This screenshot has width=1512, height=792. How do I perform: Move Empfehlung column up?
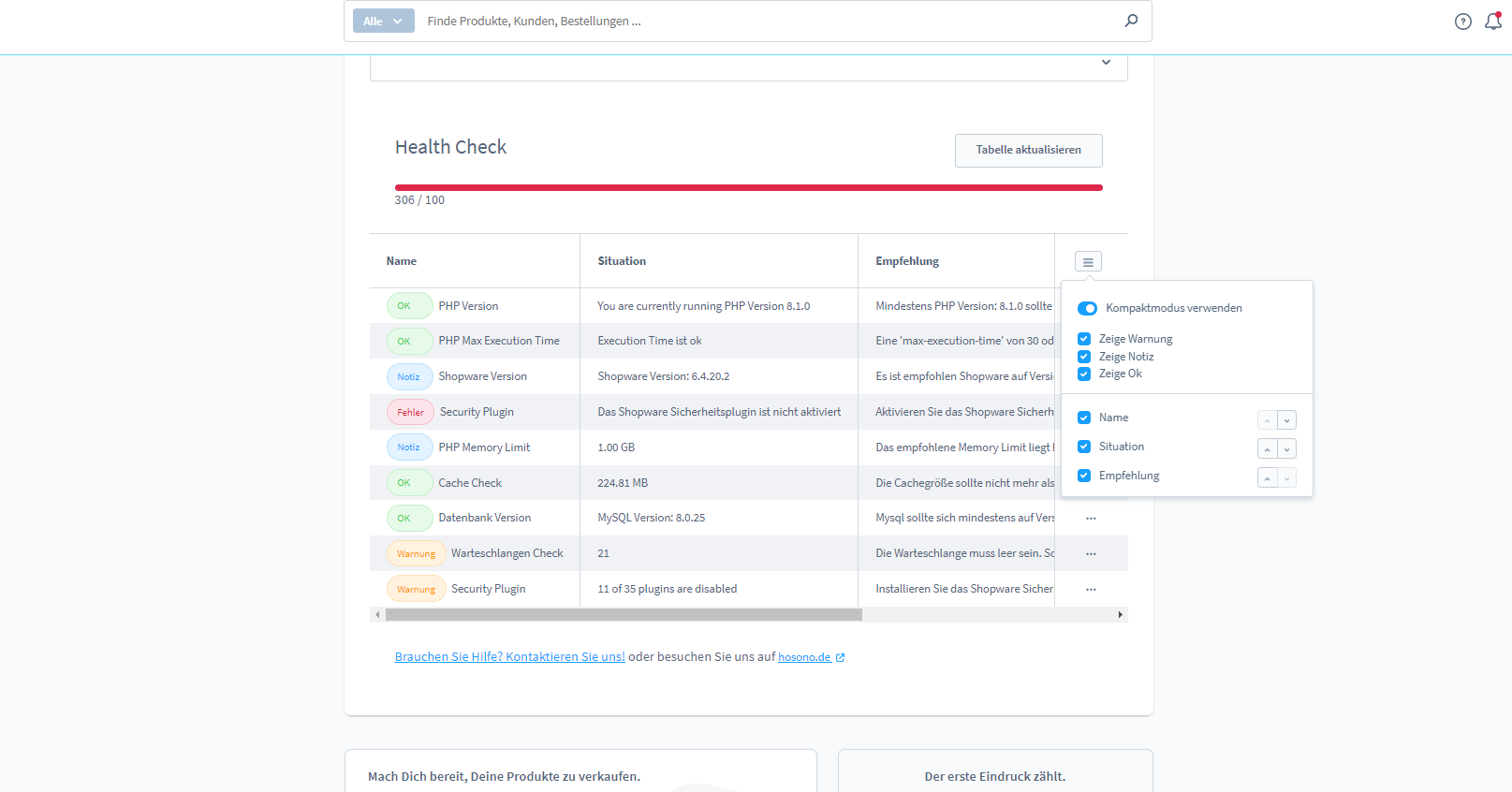click(x=1267, y=478)
